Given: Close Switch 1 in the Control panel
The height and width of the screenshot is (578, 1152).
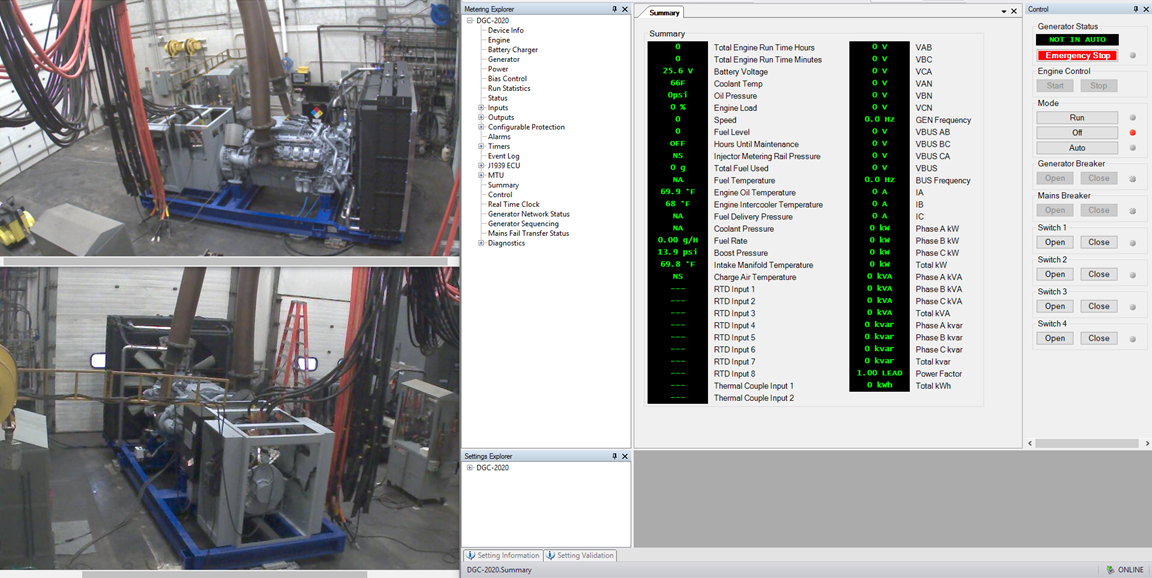Looking at the screenshot, I should click(x=1098, y=241).
